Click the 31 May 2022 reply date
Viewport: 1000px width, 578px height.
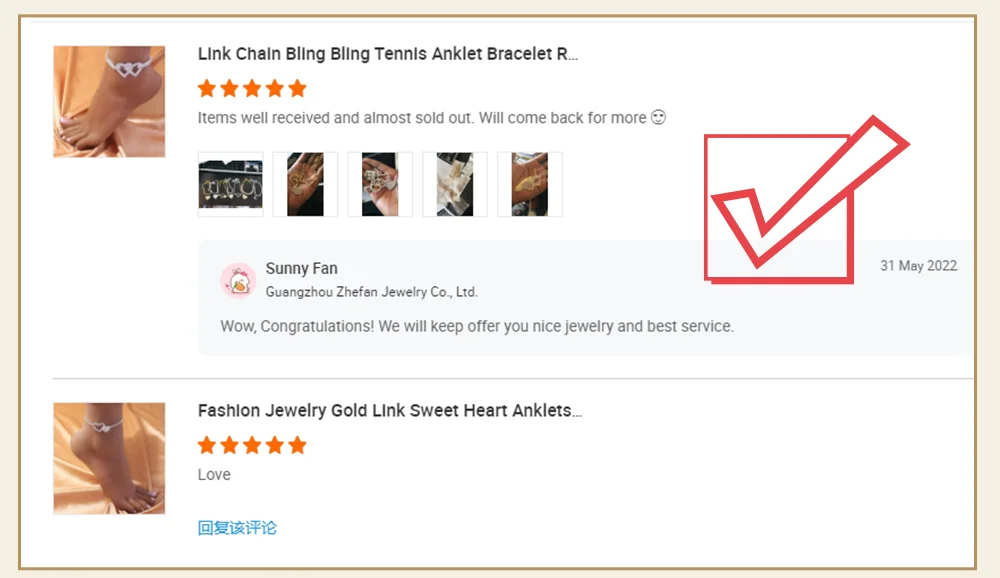coord(918,266)
